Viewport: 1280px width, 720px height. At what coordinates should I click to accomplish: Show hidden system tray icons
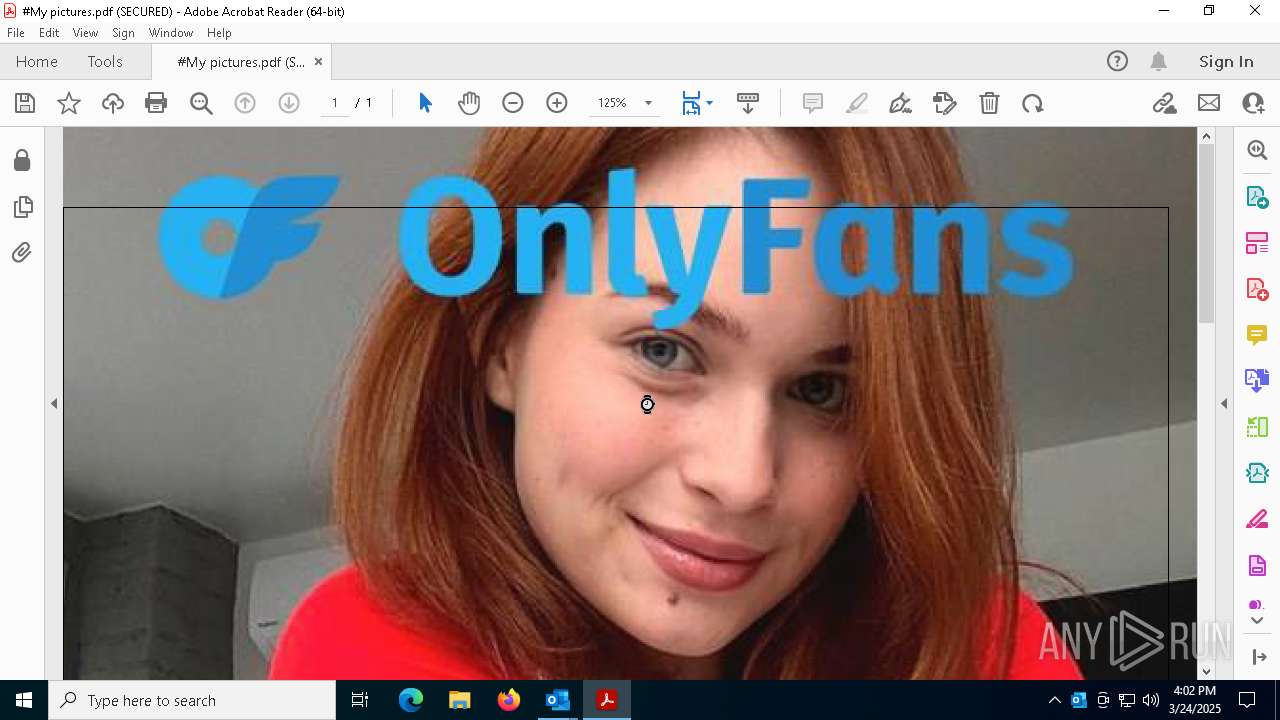click(1054, 700)
